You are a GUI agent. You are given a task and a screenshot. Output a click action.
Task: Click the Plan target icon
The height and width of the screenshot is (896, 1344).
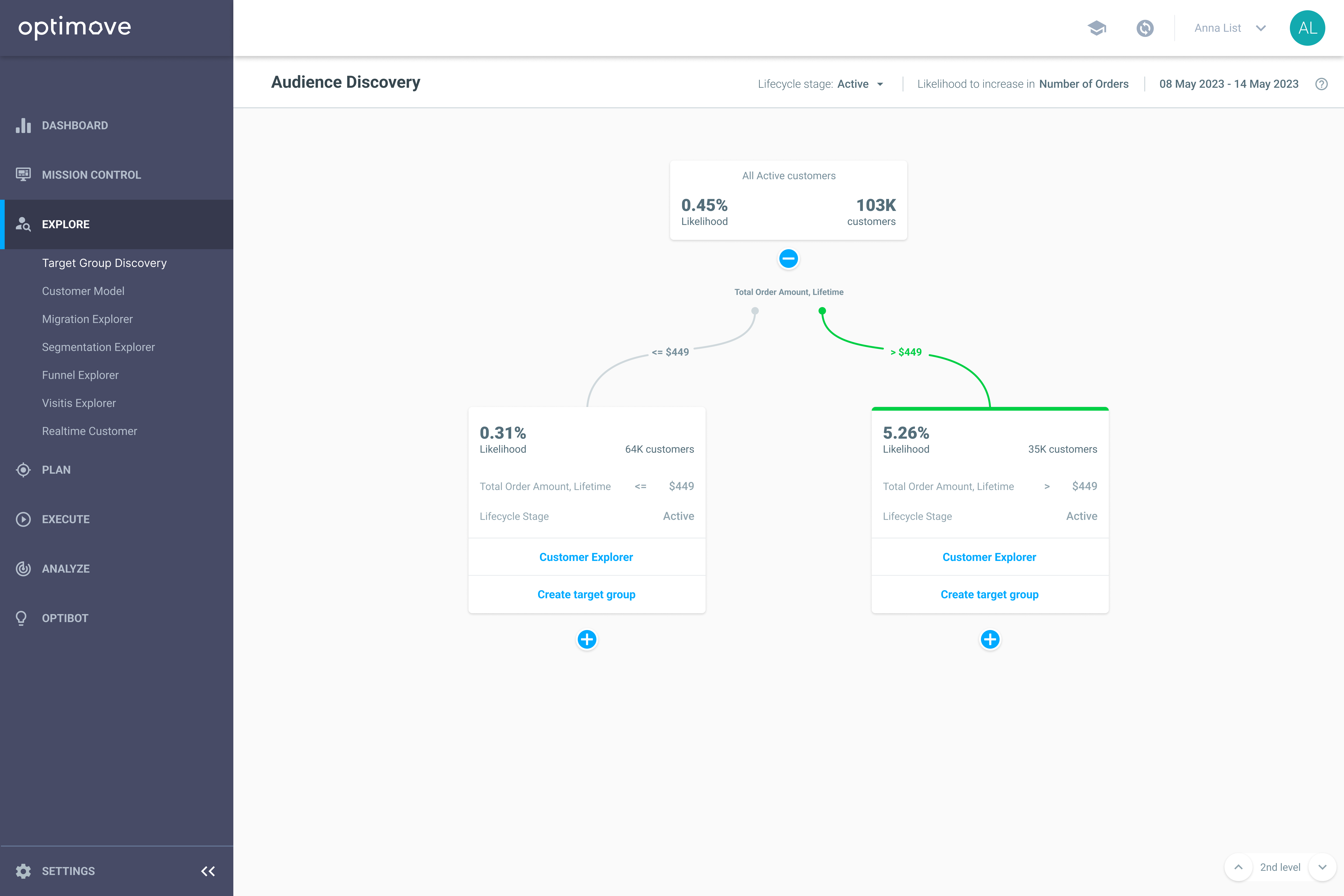(23, 470)
